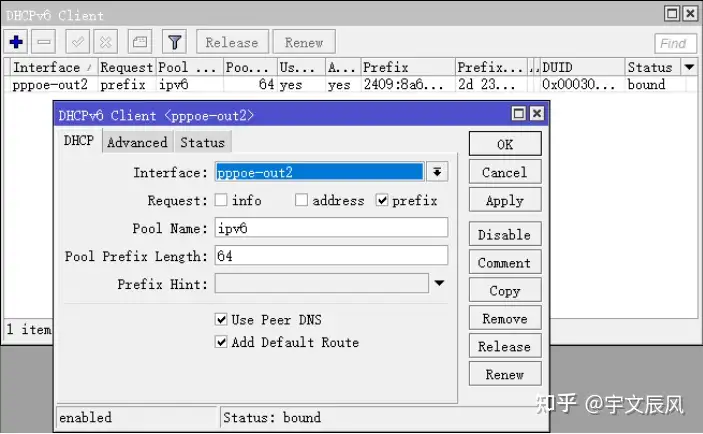Click the Disable button
703x434 pixels.
505,234
